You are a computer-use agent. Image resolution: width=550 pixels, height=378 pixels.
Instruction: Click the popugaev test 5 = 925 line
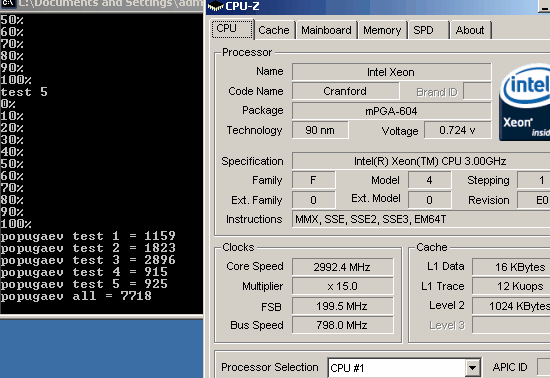click(84, 284)
